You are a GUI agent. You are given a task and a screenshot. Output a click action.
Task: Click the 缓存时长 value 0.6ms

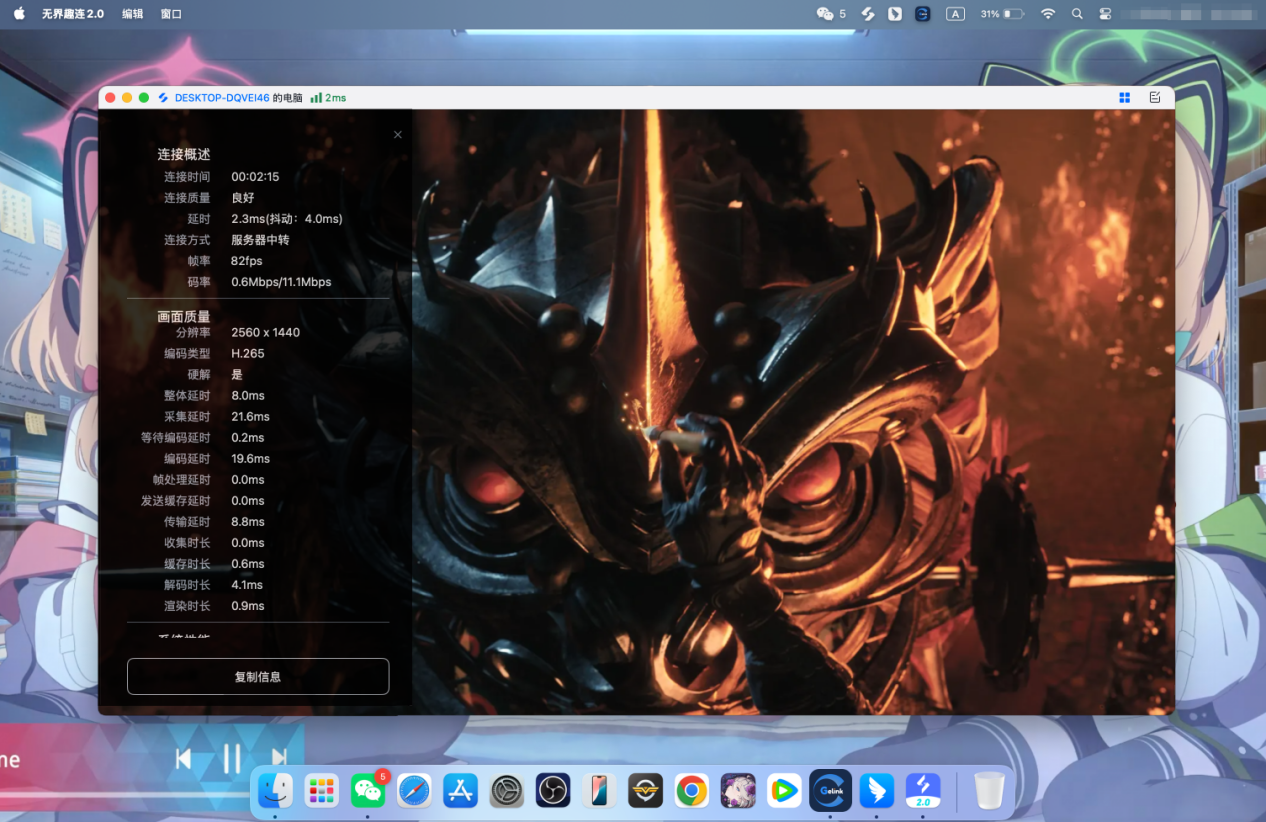[x=248, y=563]
